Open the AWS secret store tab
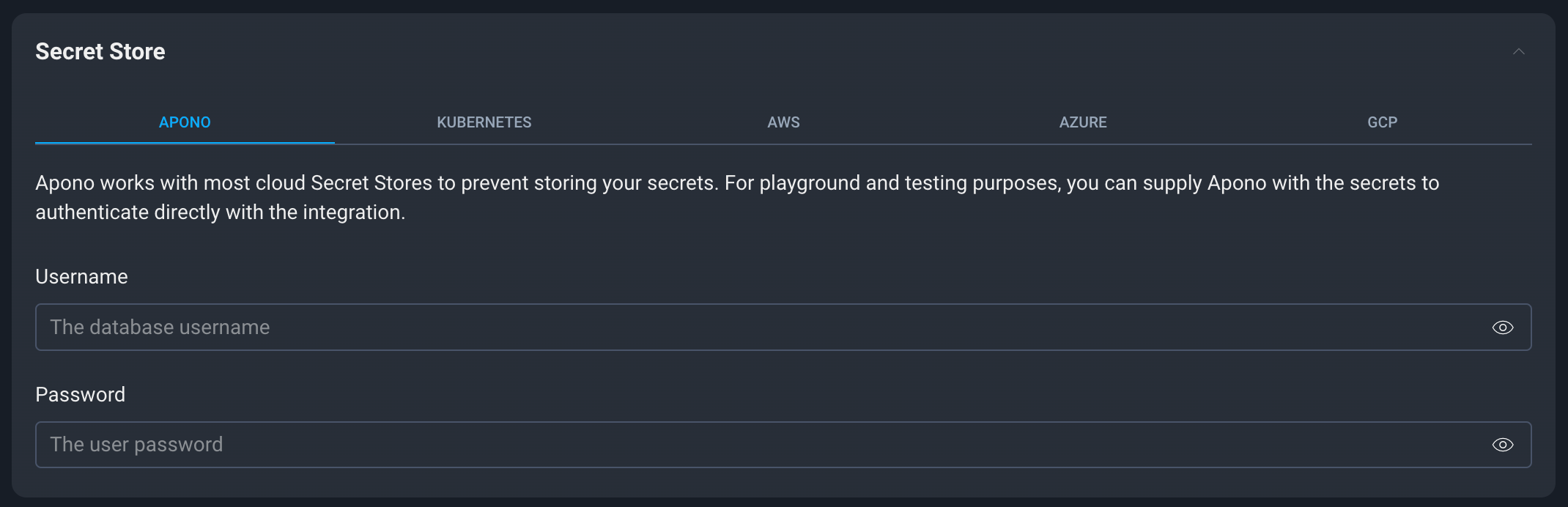The width and height of the screenshot is (1568, 507). coord(783,122)
